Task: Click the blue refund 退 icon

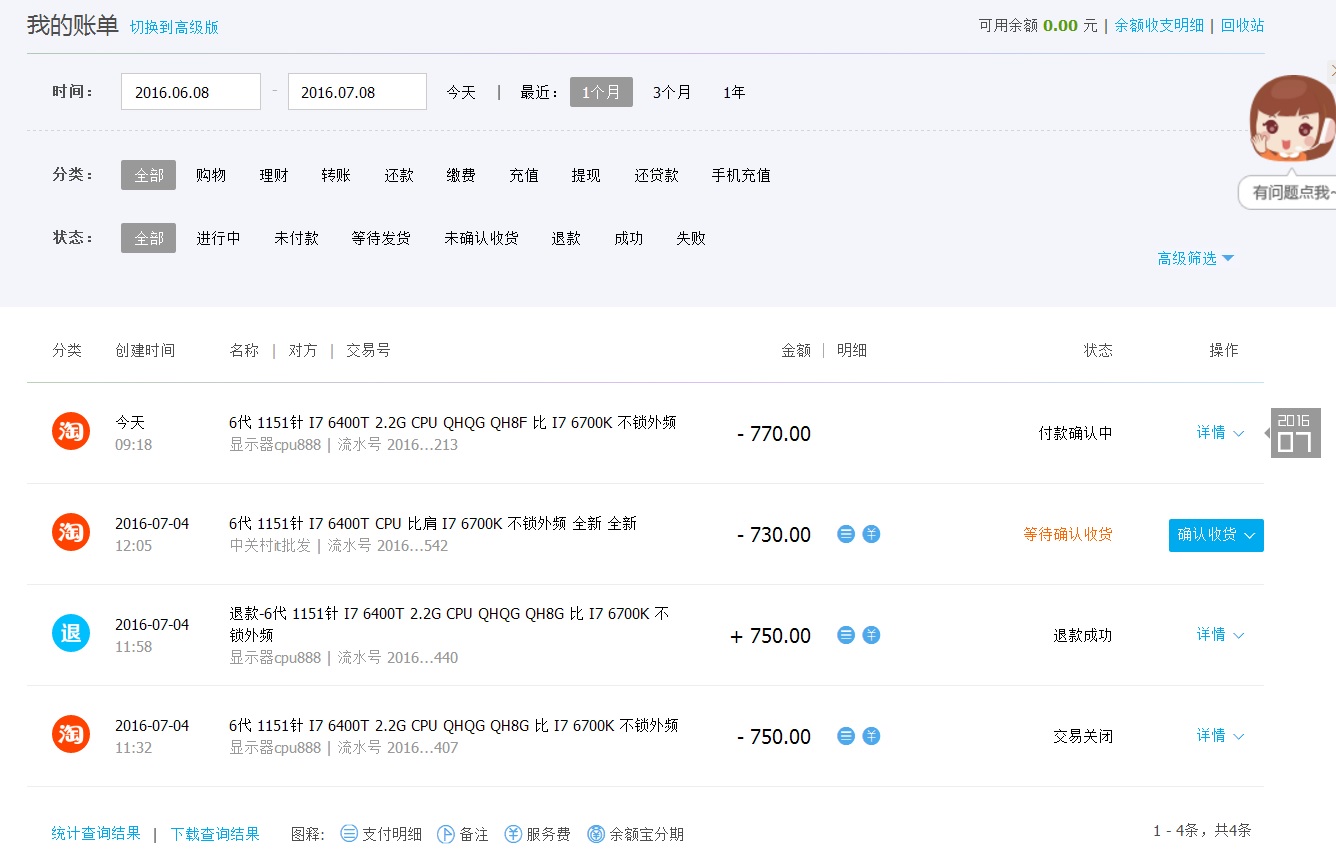Action: [x=71, y=633]
